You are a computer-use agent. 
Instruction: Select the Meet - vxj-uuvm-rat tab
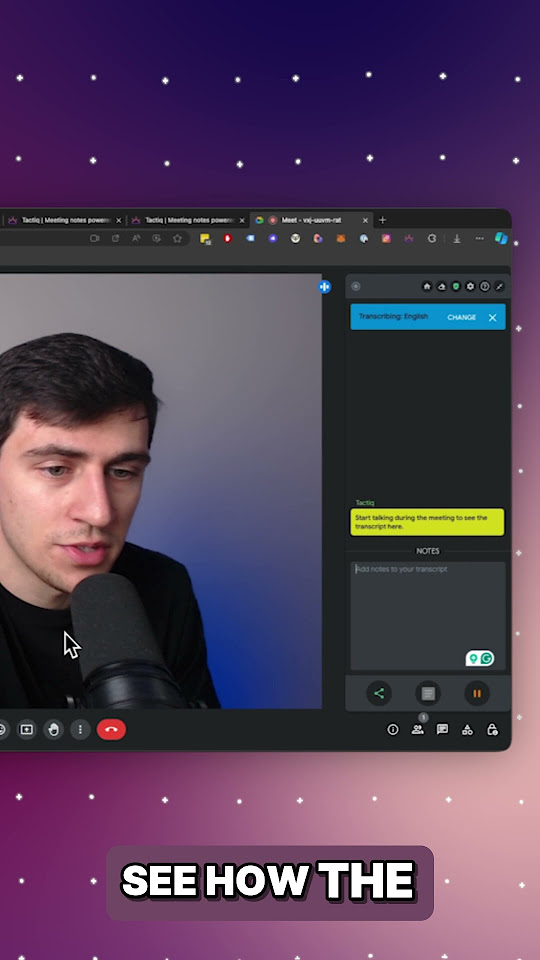[x=310, y=220]
